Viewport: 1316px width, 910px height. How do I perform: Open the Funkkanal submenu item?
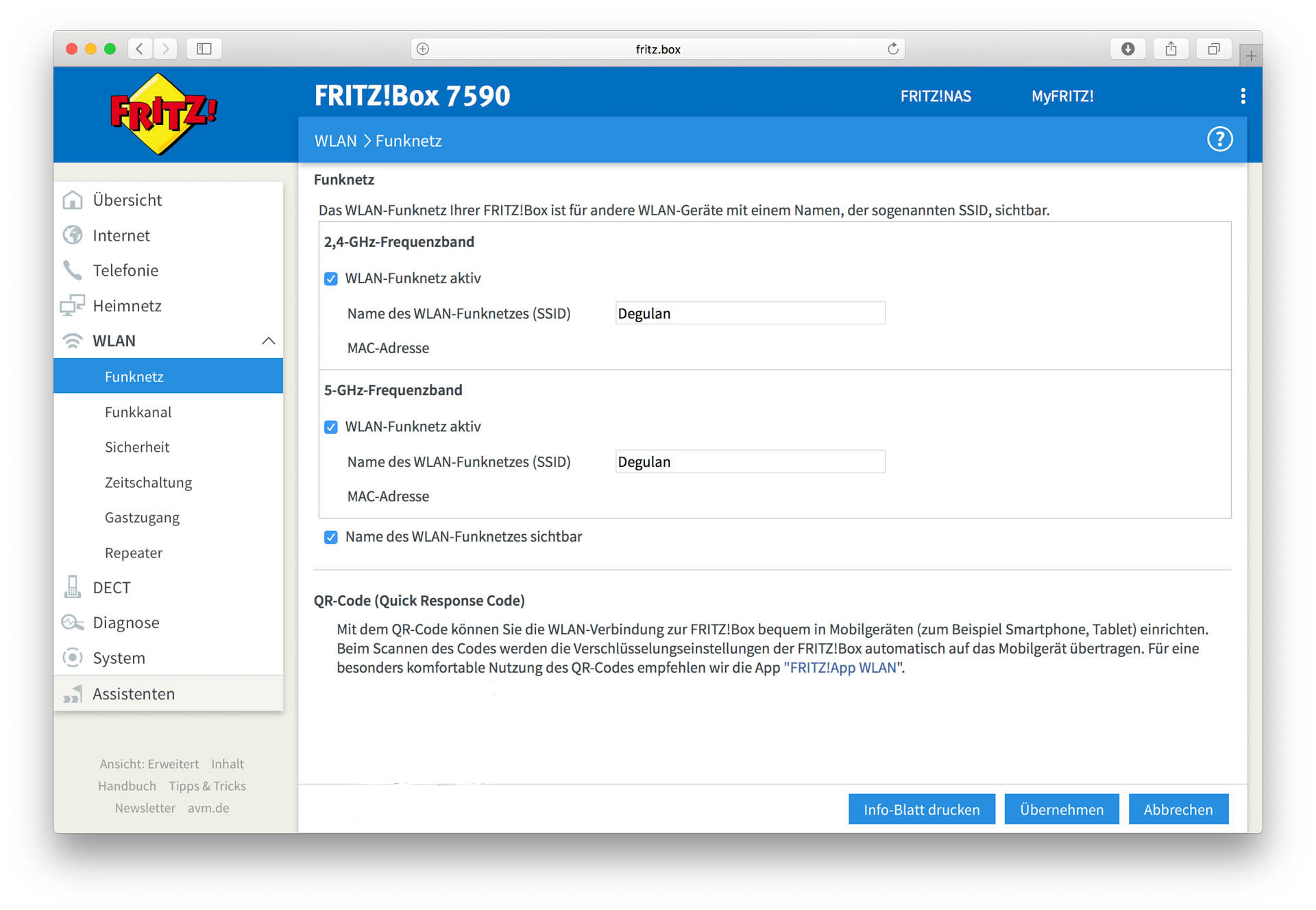(138, 412)
